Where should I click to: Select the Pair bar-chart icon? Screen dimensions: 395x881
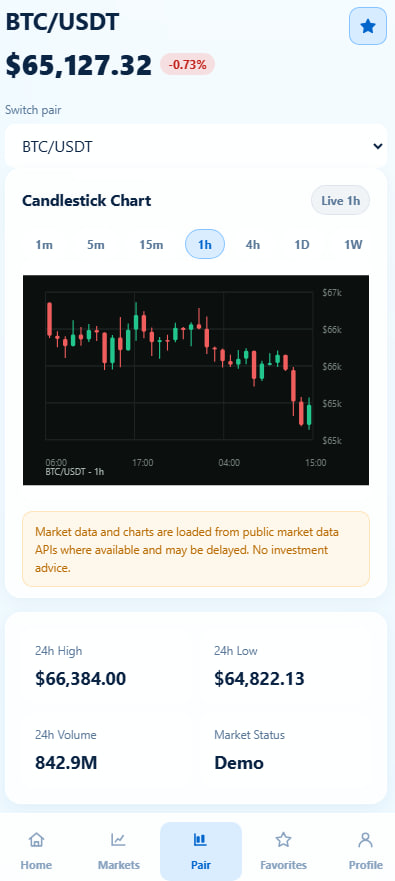(x=200, y=840)
